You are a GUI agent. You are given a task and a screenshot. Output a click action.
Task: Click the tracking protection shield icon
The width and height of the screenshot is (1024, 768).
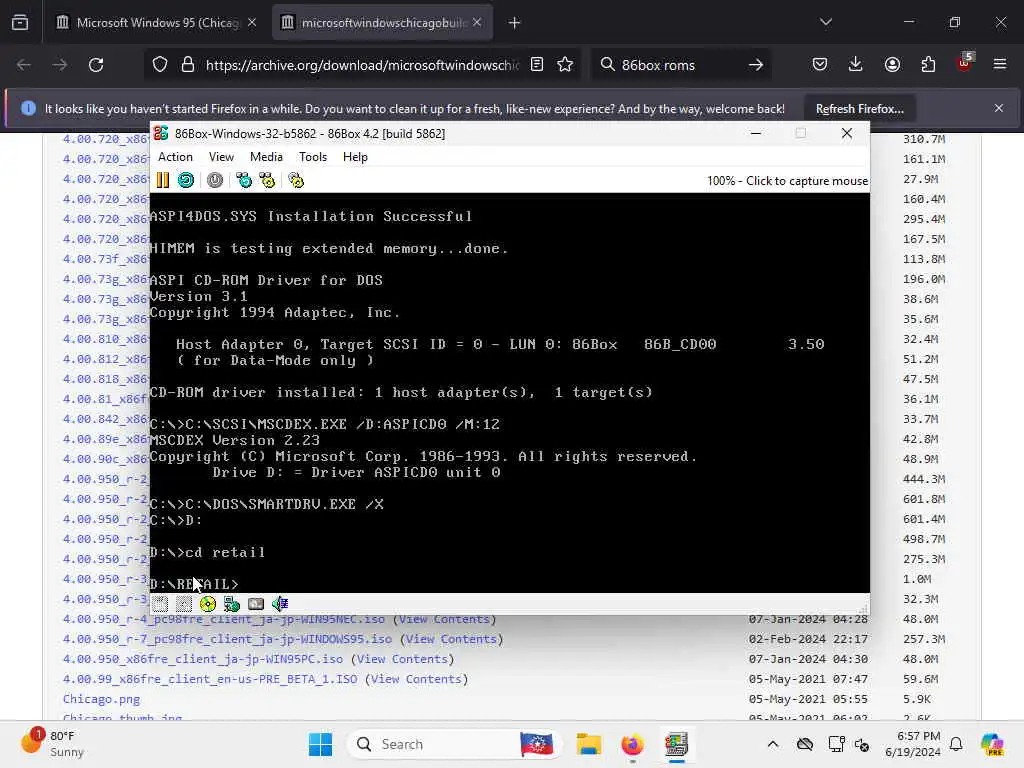tap(160, 65)
